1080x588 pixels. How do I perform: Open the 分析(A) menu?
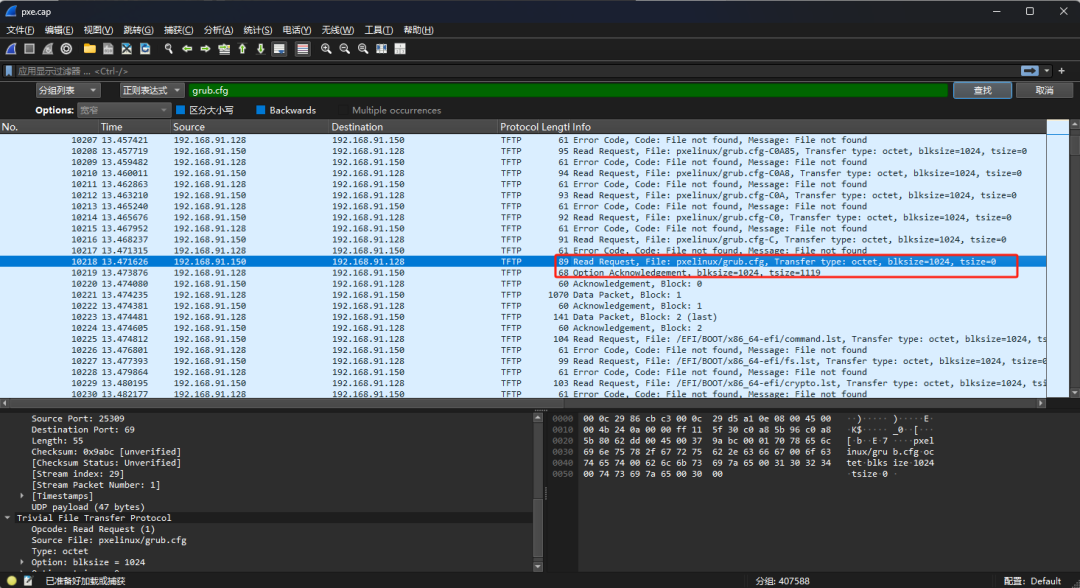click(x=219, y=30)
